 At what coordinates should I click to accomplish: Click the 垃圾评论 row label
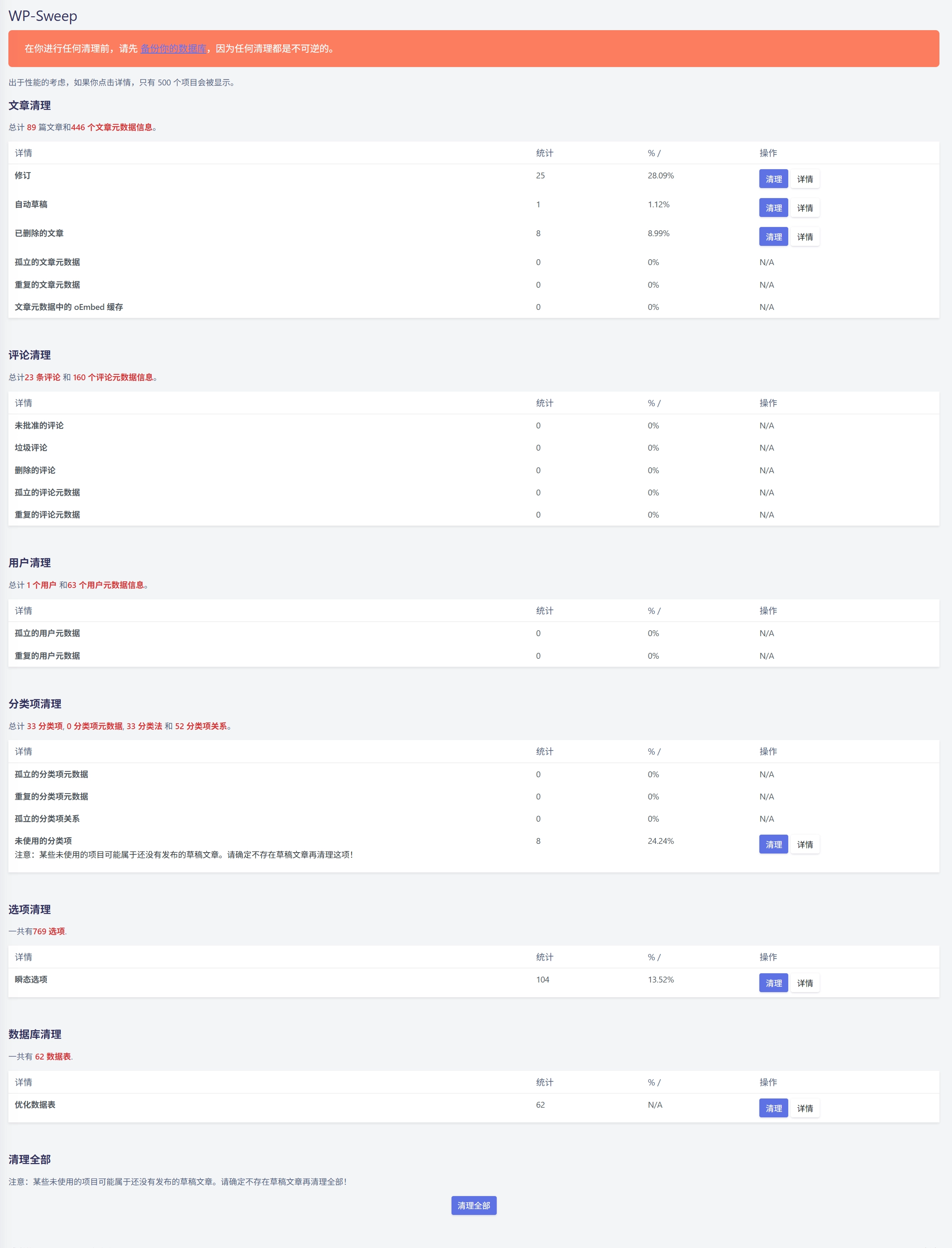pyautogui.click(x=31, y=448)
